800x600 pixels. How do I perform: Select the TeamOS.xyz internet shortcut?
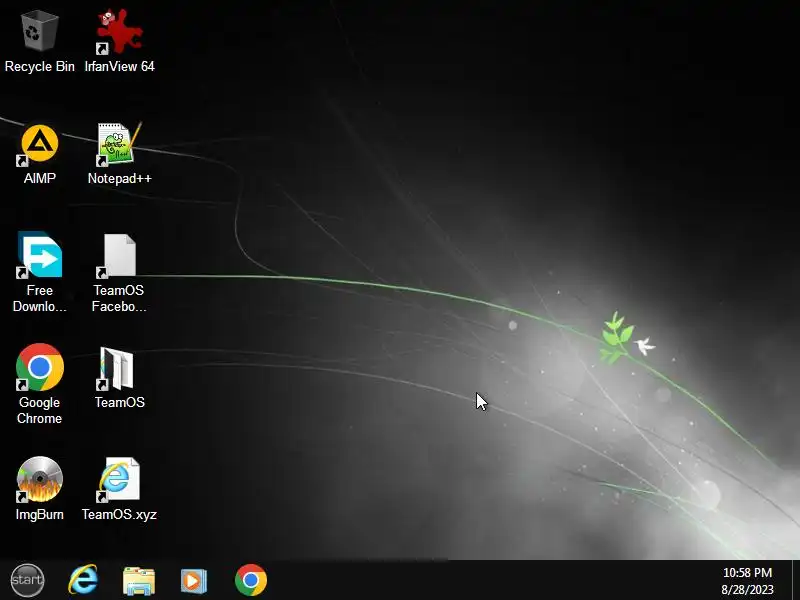tap(119, 489)
